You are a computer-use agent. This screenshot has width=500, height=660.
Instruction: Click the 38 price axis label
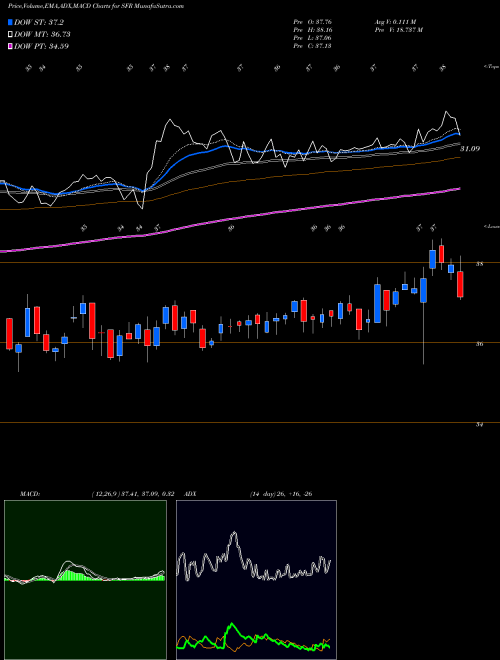point(479,264)
